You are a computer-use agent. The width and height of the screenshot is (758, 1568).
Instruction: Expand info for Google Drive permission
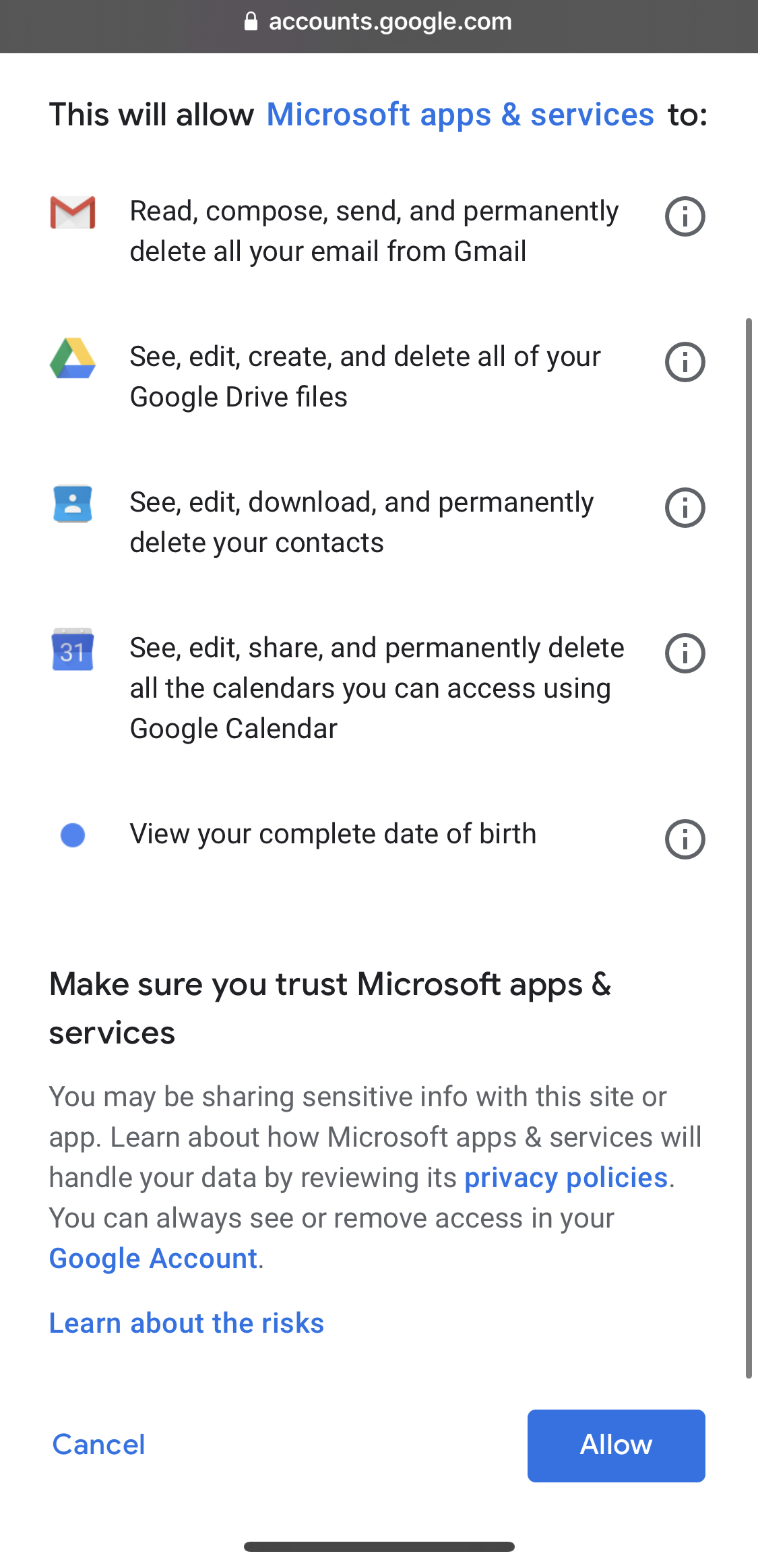[685, 363]
